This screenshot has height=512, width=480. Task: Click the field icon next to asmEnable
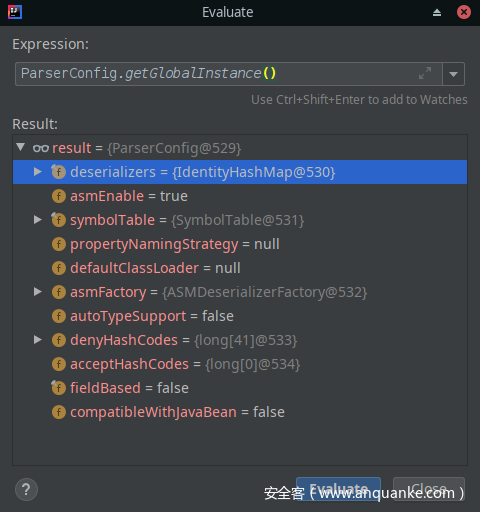pos(59,196)
